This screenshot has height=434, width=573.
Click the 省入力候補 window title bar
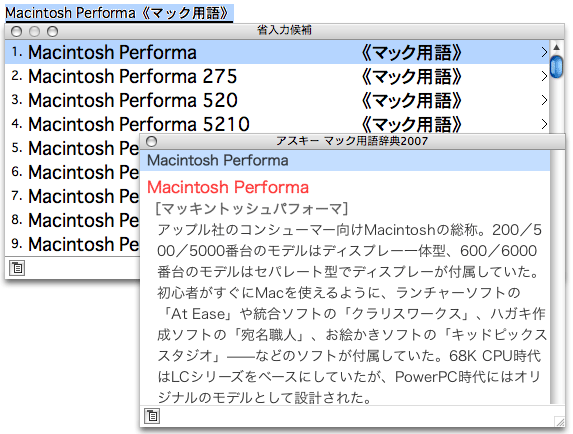click(x=284, y=31)
